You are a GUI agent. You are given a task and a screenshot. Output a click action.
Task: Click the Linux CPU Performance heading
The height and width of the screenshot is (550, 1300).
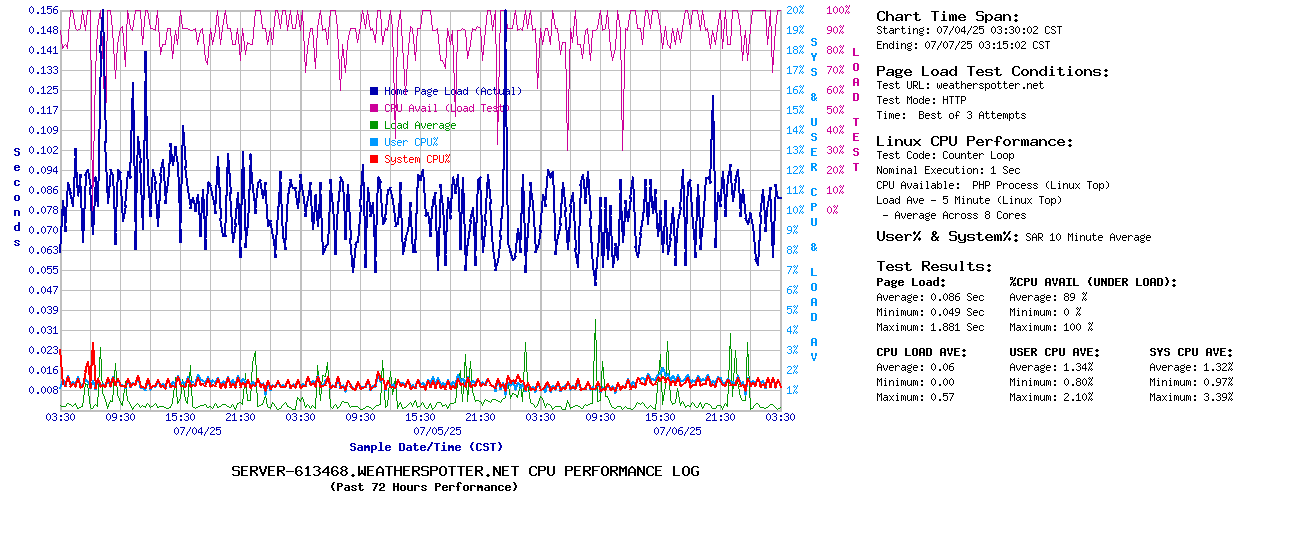[974, 141]
